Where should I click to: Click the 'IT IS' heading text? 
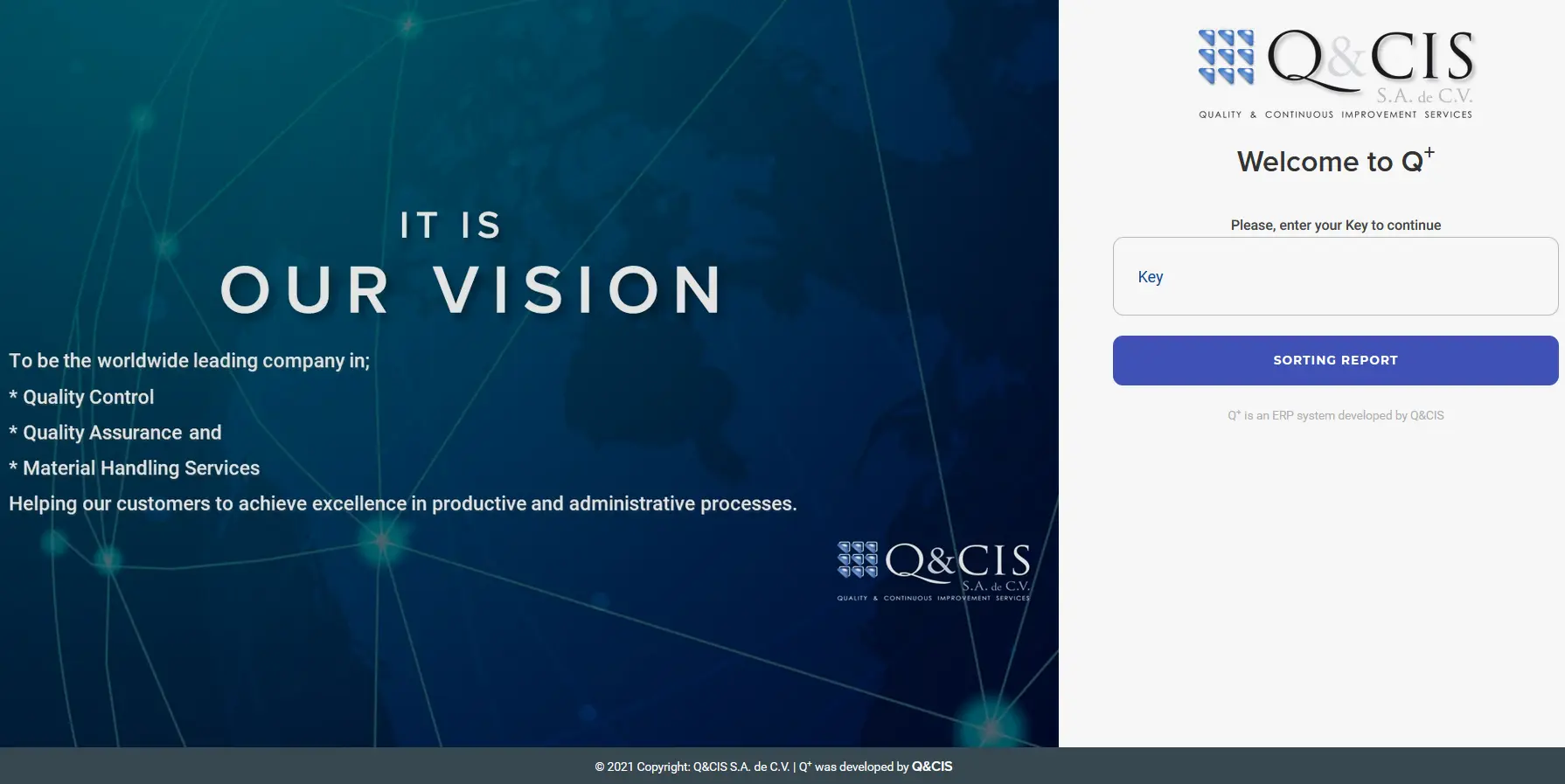click(x=450, y=225)
